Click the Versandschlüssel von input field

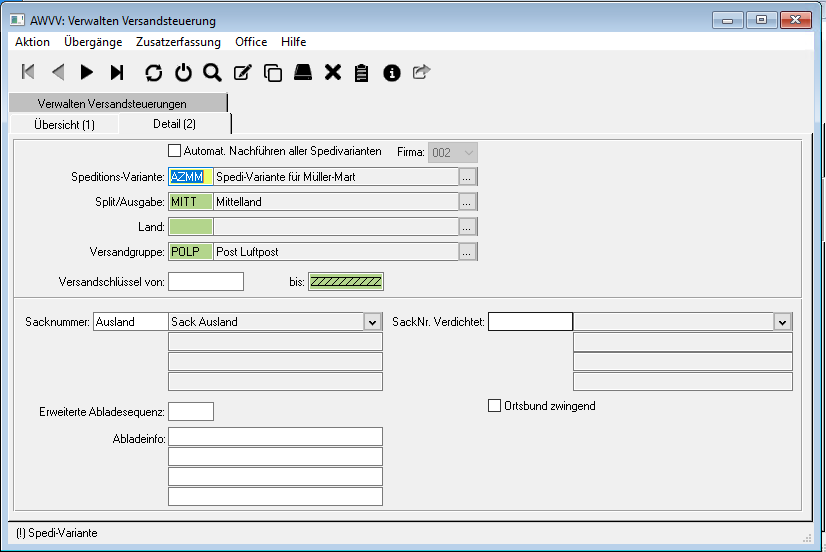click(206, 282)
